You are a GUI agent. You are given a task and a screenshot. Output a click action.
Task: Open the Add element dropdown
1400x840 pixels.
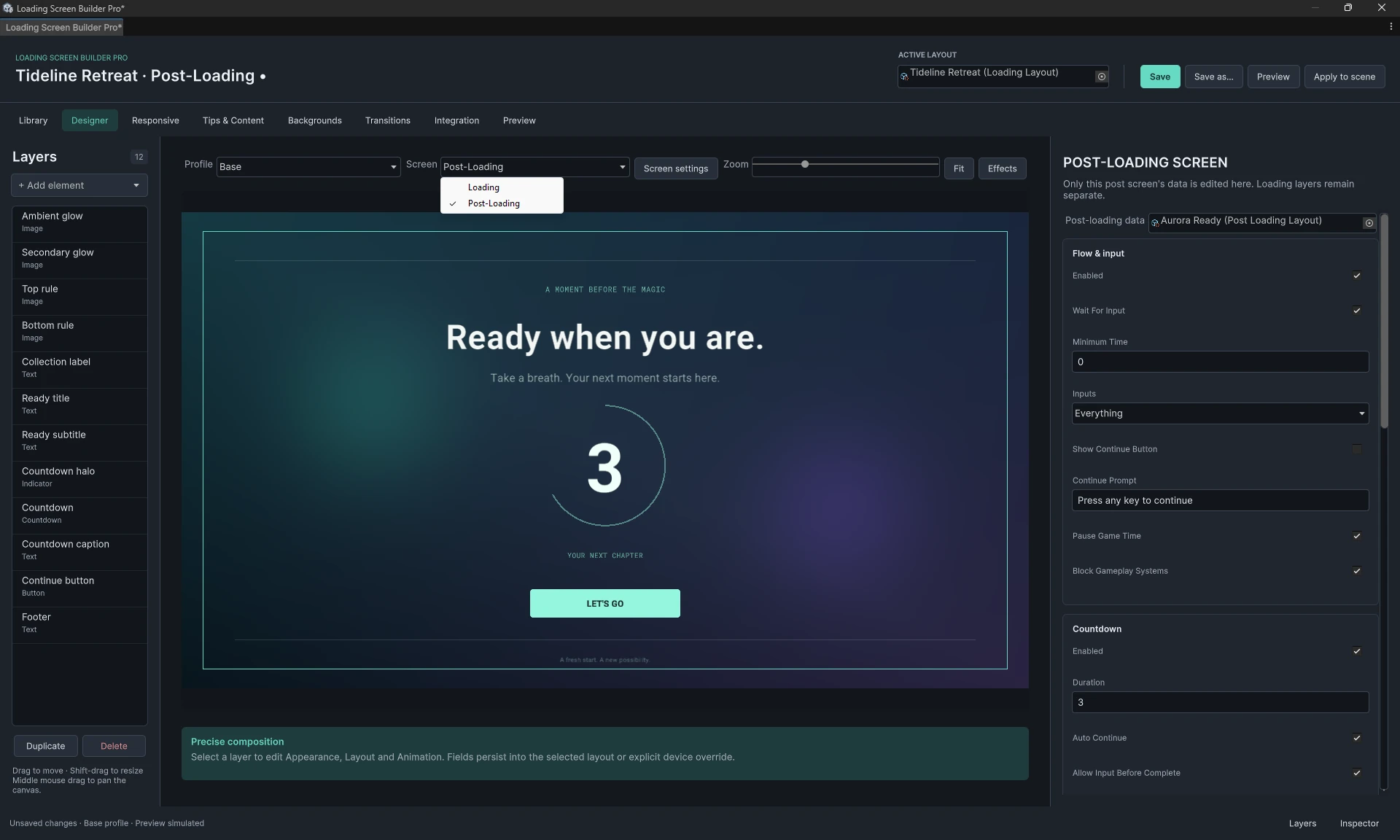(79, 185)
